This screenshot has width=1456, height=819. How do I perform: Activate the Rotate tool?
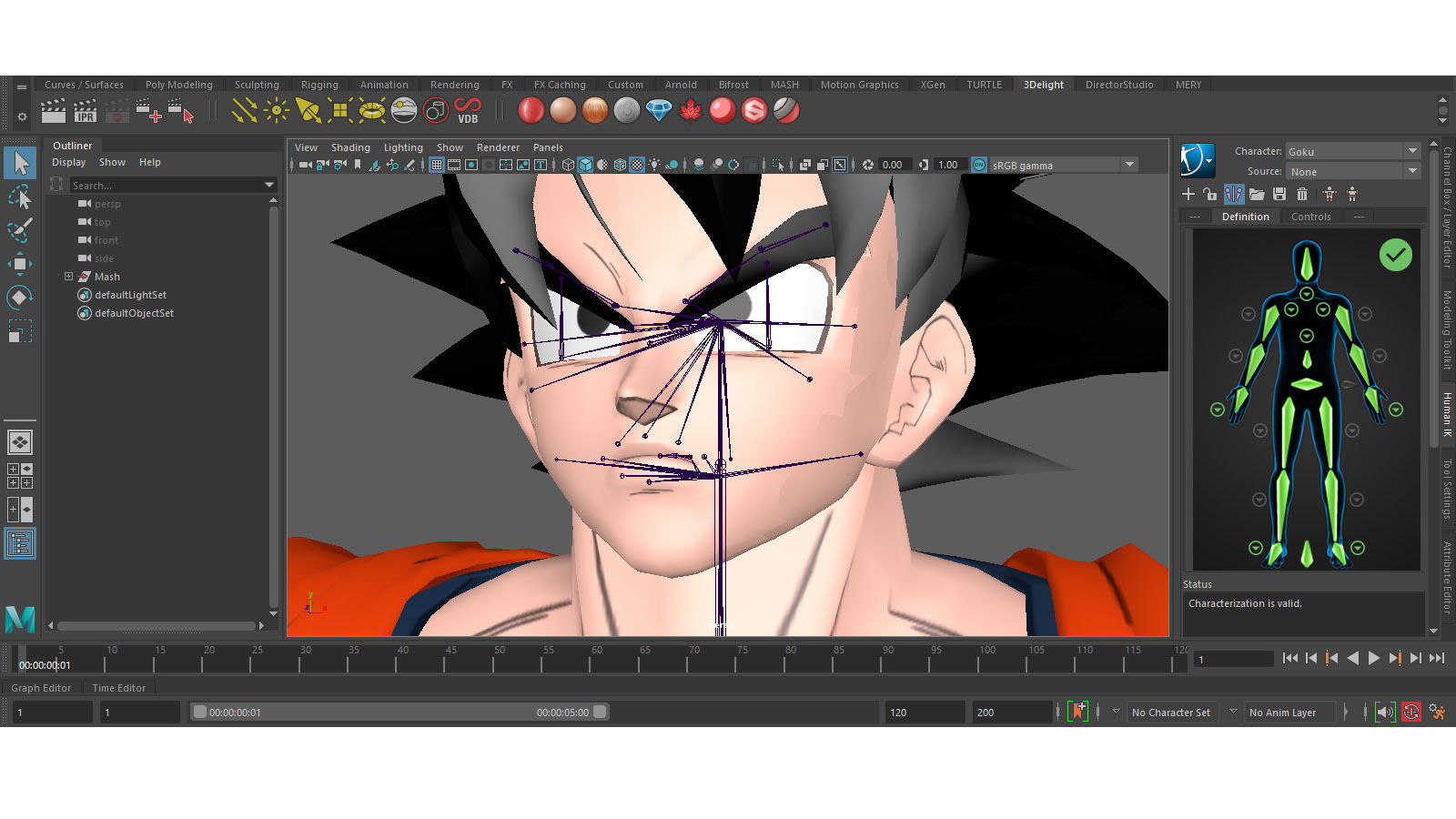[x=20, y=298]
